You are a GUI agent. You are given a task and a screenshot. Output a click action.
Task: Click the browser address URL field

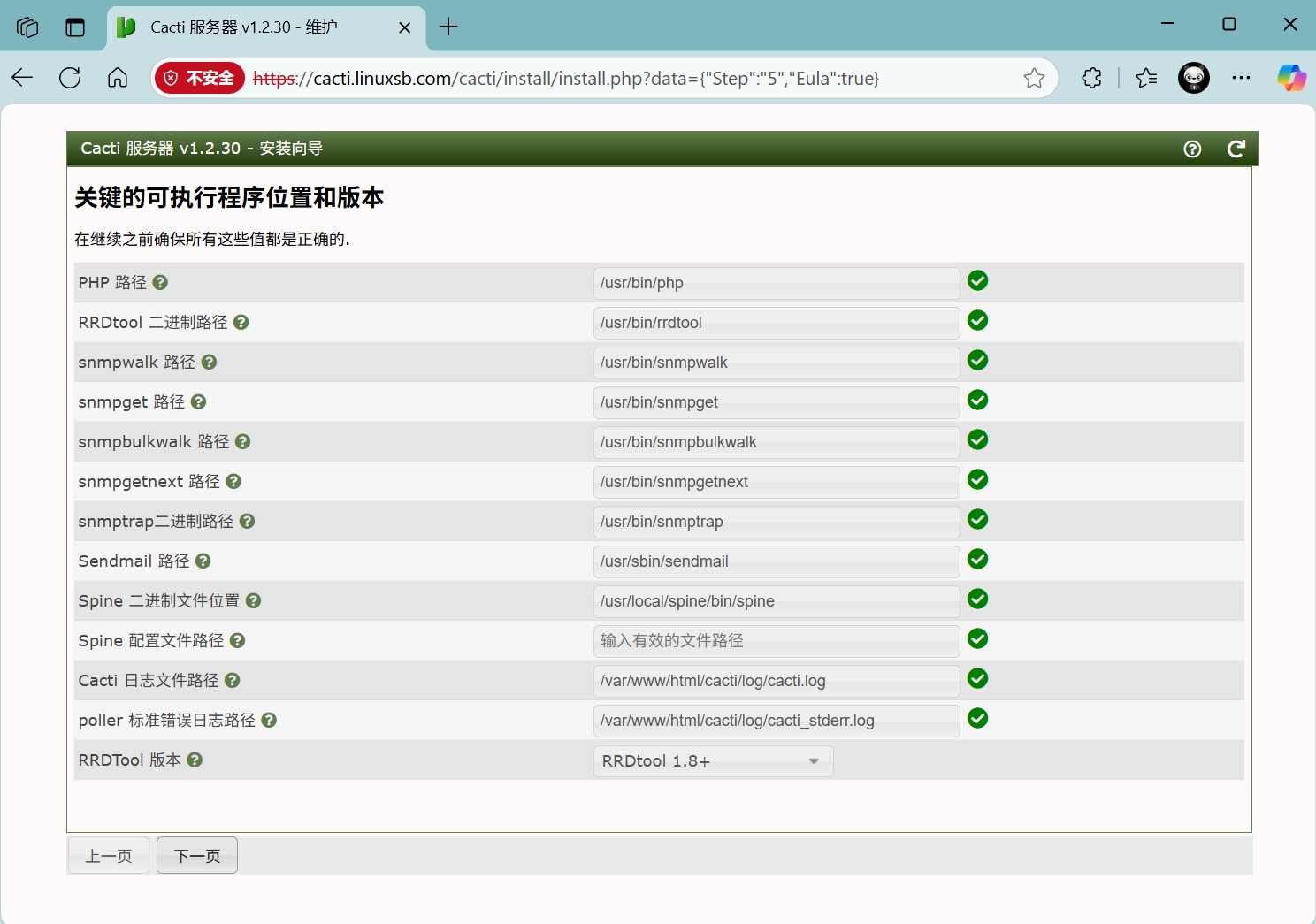coord(566,78)
